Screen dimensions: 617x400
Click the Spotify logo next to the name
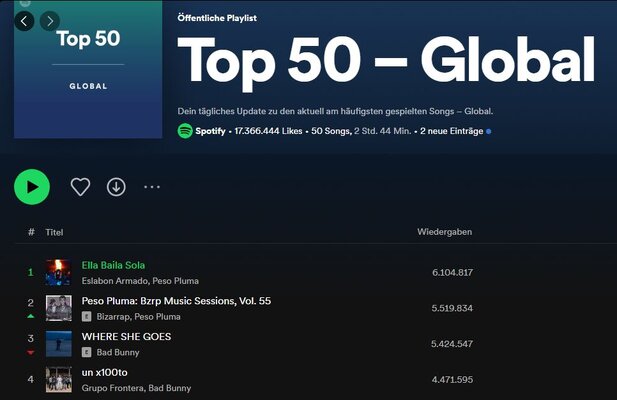coord(185,131)
